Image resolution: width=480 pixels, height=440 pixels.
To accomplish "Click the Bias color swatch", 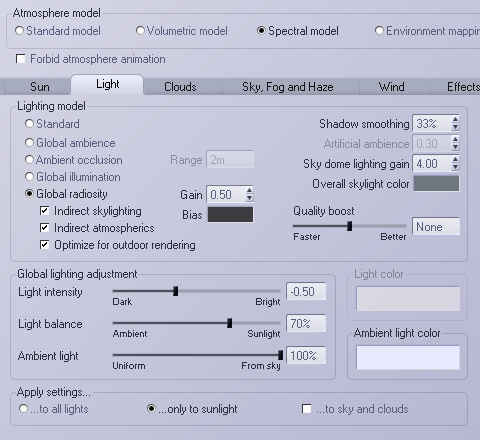I will point(230,214).
